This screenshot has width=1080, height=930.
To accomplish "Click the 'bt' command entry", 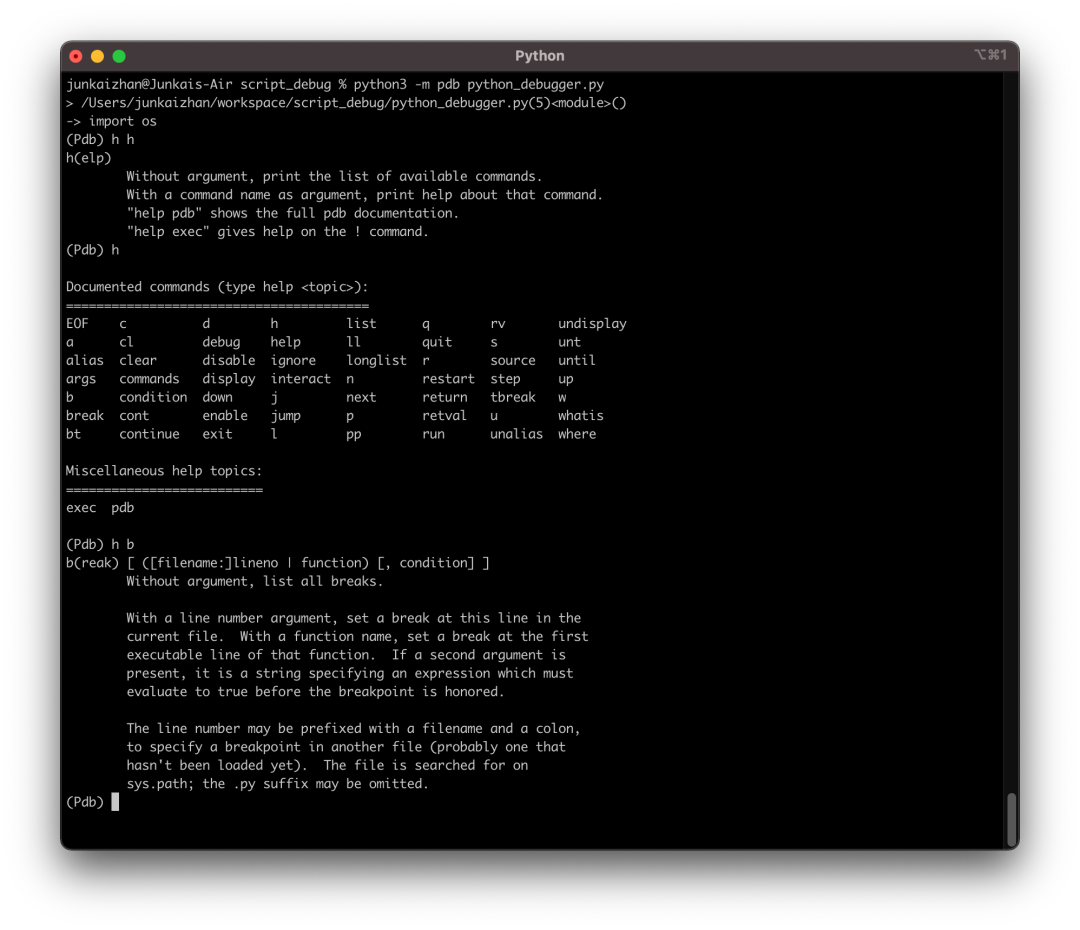I will click(73, 434).
